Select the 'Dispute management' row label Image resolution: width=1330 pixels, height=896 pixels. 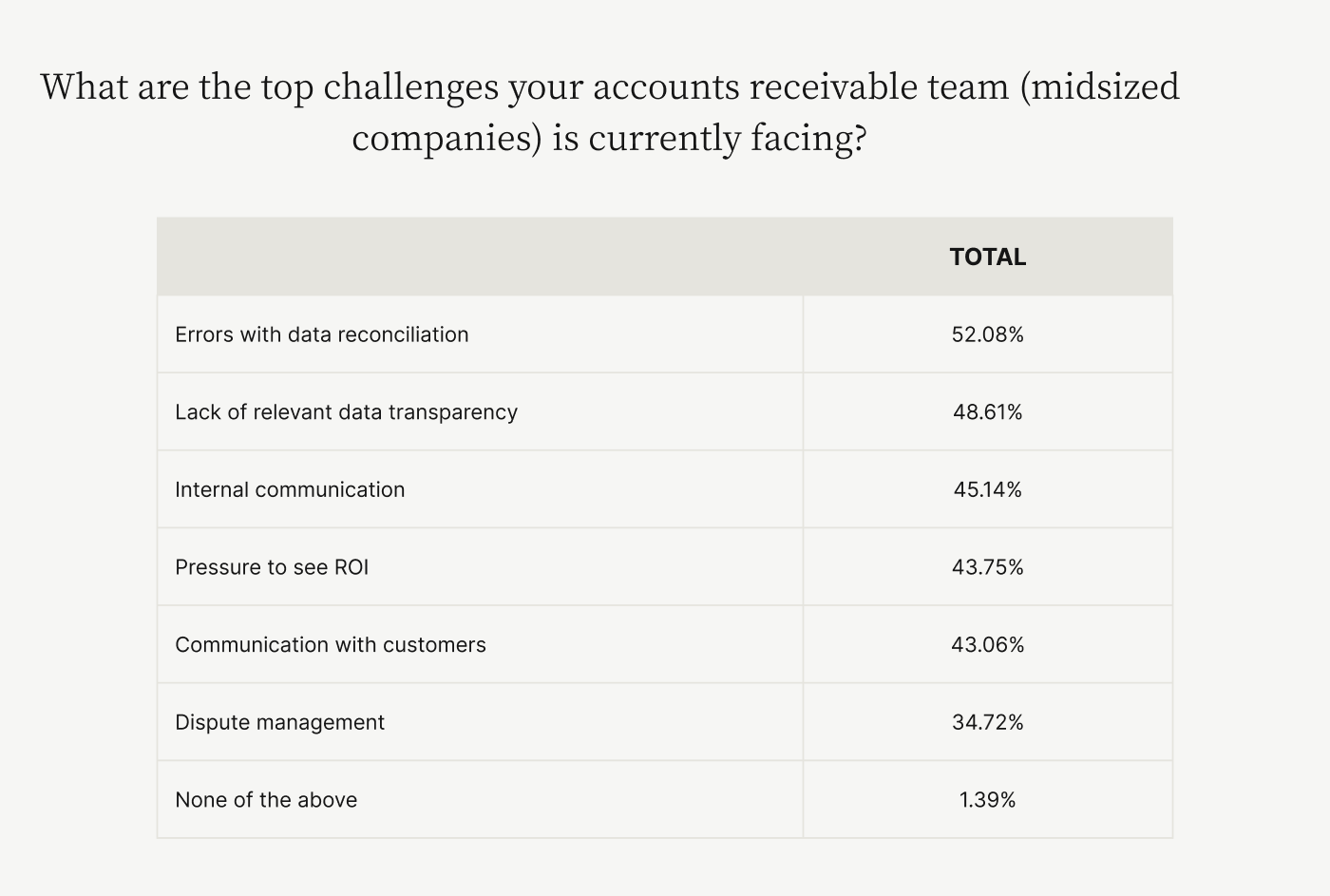point(279,722)
